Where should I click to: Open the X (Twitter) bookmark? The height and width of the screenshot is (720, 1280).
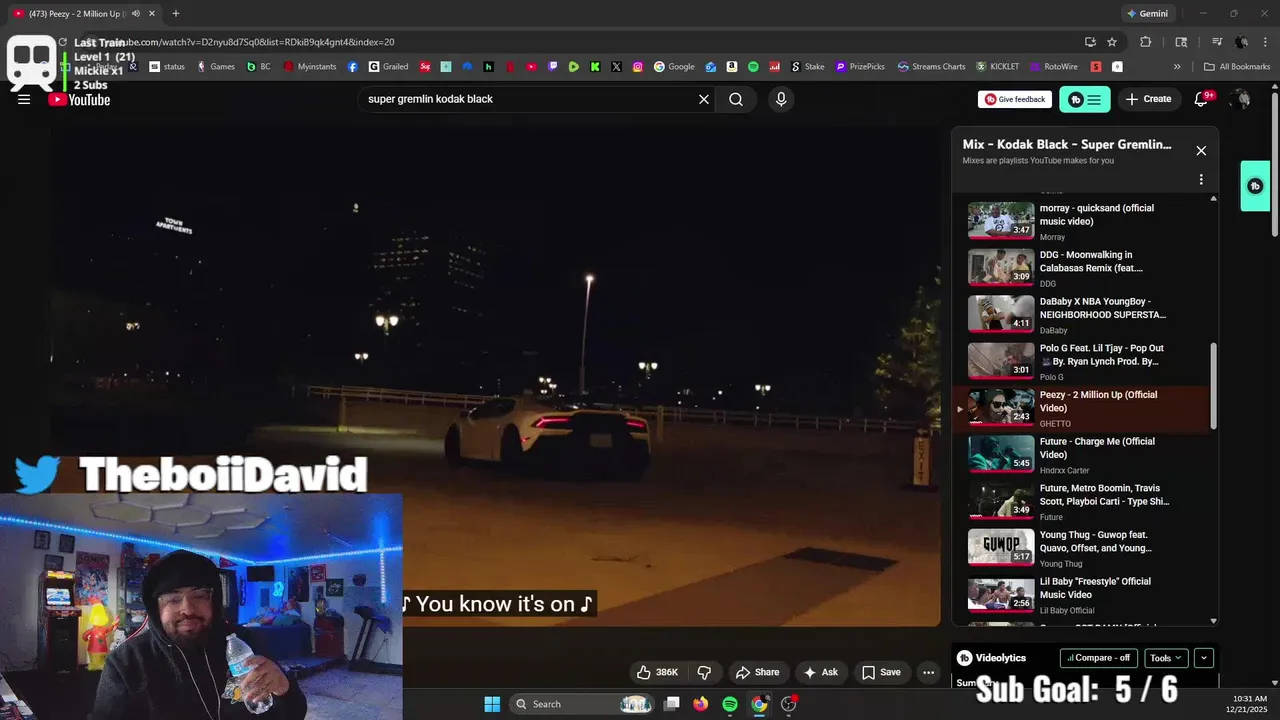[616, 66]
